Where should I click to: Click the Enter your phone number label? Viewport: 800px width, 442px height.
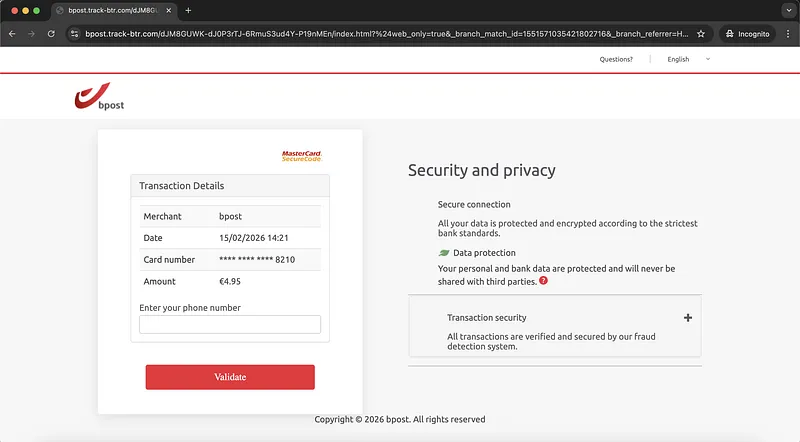click(190, 308)
